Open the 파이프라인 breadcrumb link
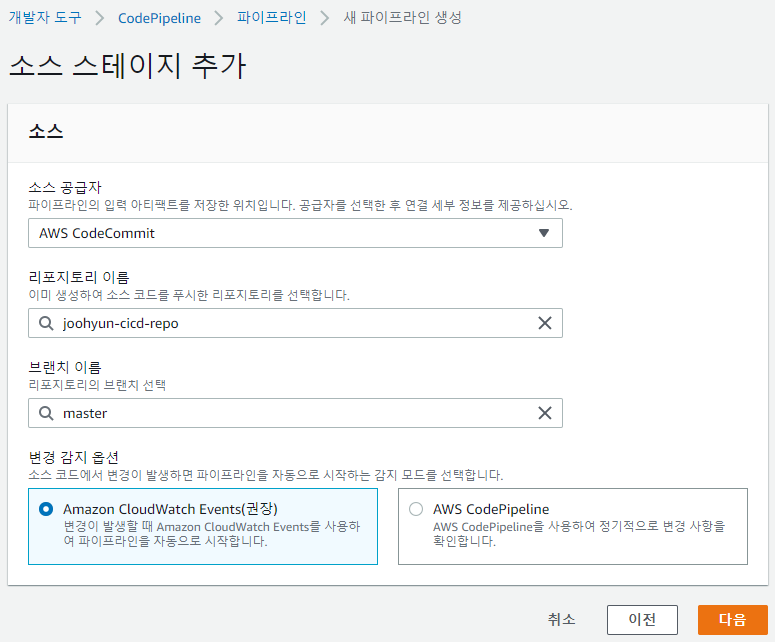Viewport: 775px width, 642px height. tap(271, 18)
